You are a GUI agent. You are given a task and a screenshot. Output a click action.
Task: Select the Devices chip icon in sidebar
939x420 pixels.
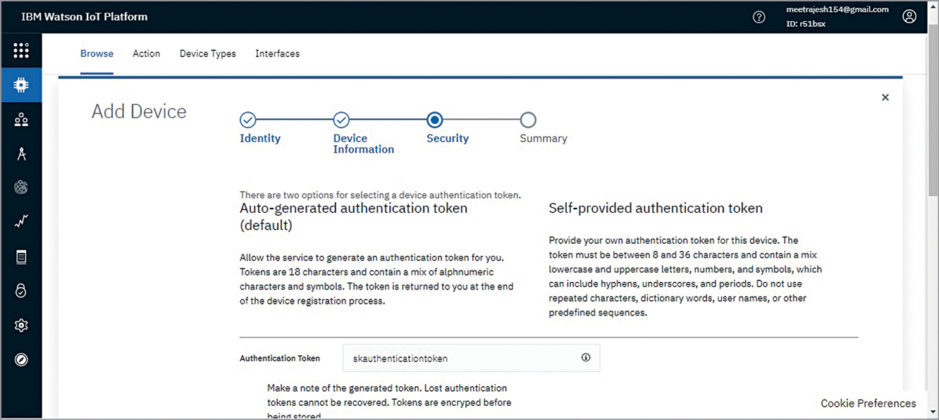21,85
